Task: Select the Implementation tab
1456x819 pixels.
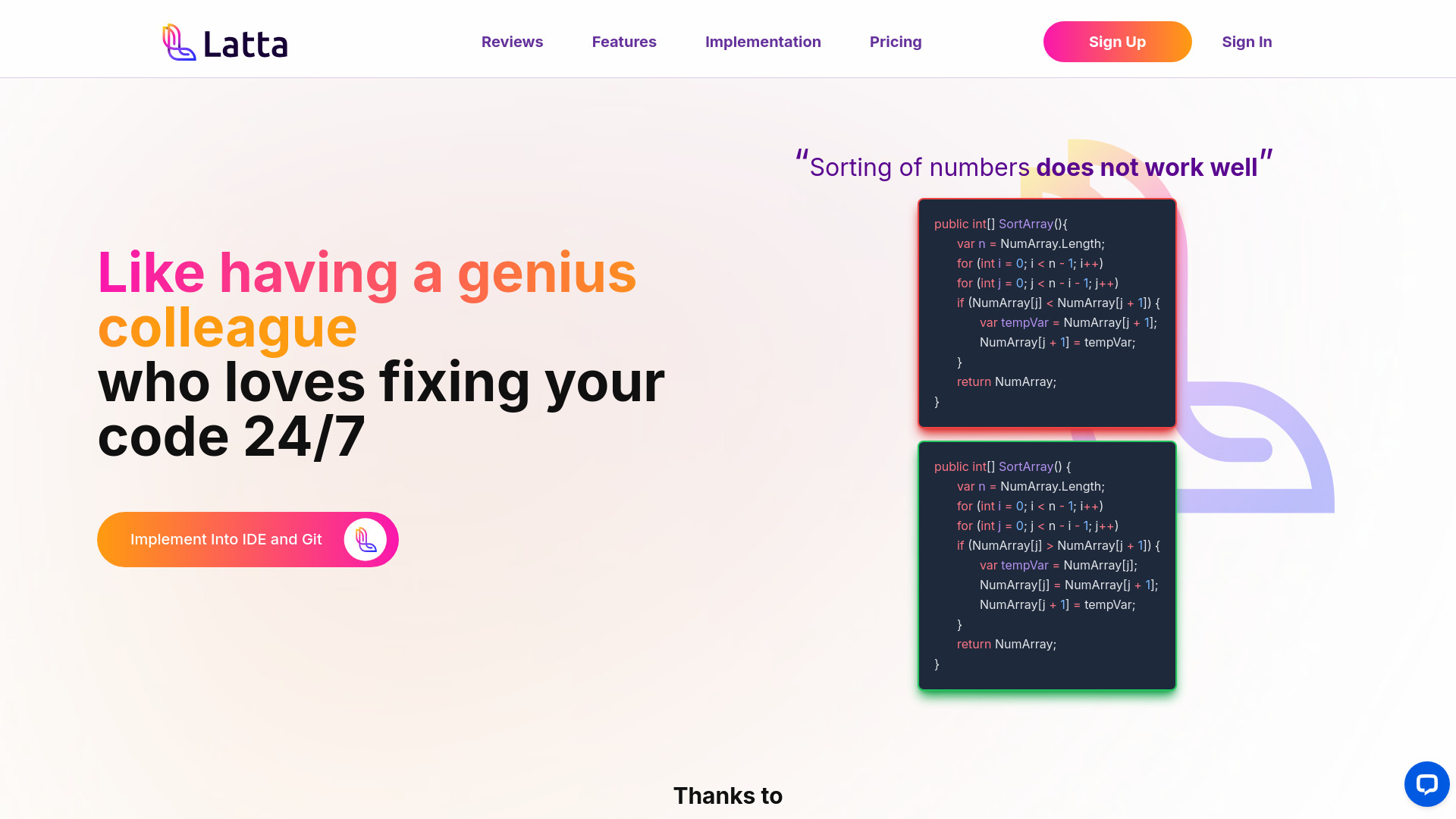Action: [x=763, y=41]
